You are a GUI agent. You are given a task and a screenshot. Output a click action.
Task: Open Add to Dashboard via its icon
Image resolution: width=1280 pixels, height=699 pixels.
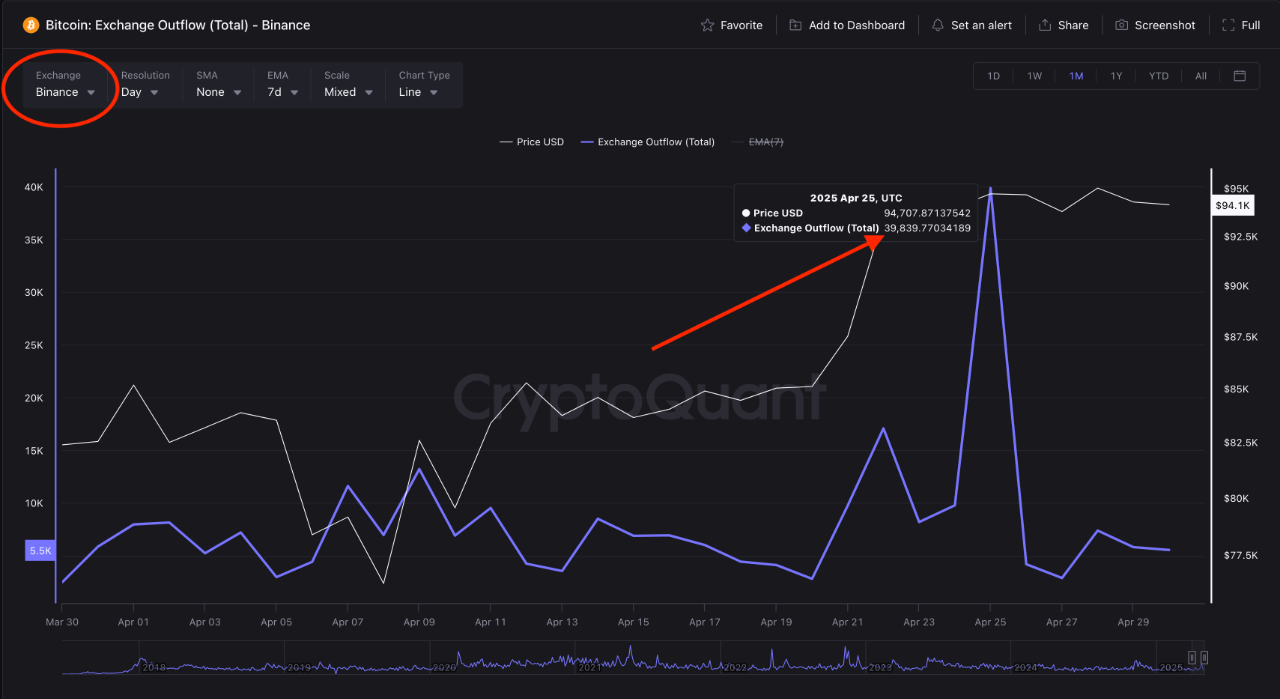(795, 25)
